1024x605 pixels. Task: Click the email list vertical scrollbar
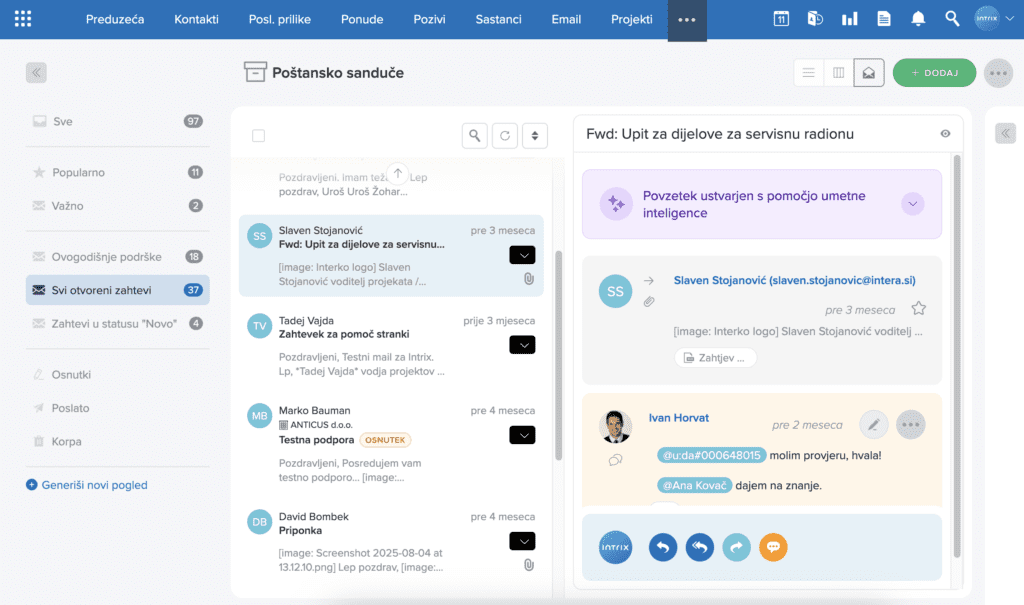[558, 355]
